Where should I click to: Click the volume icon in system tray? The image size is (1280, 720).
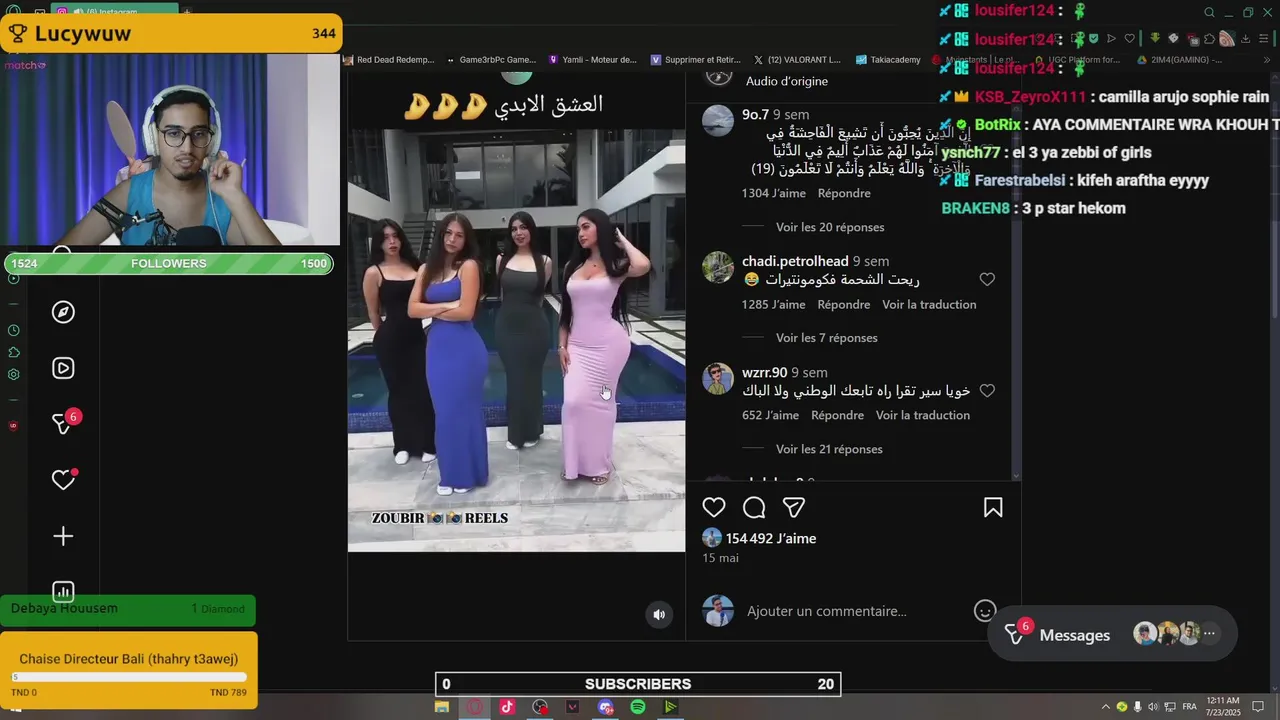click(1154, 707)
